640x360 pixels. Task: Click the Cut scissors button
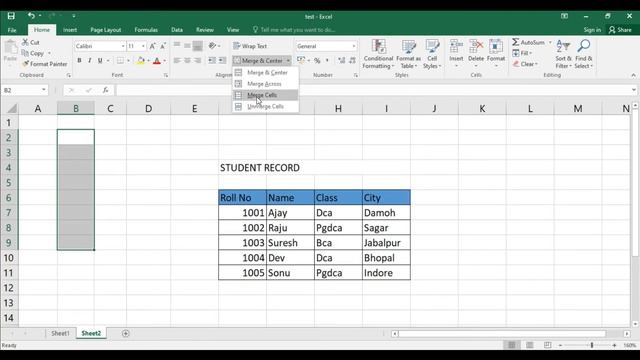pyautogui.click(x=31, y=42)
